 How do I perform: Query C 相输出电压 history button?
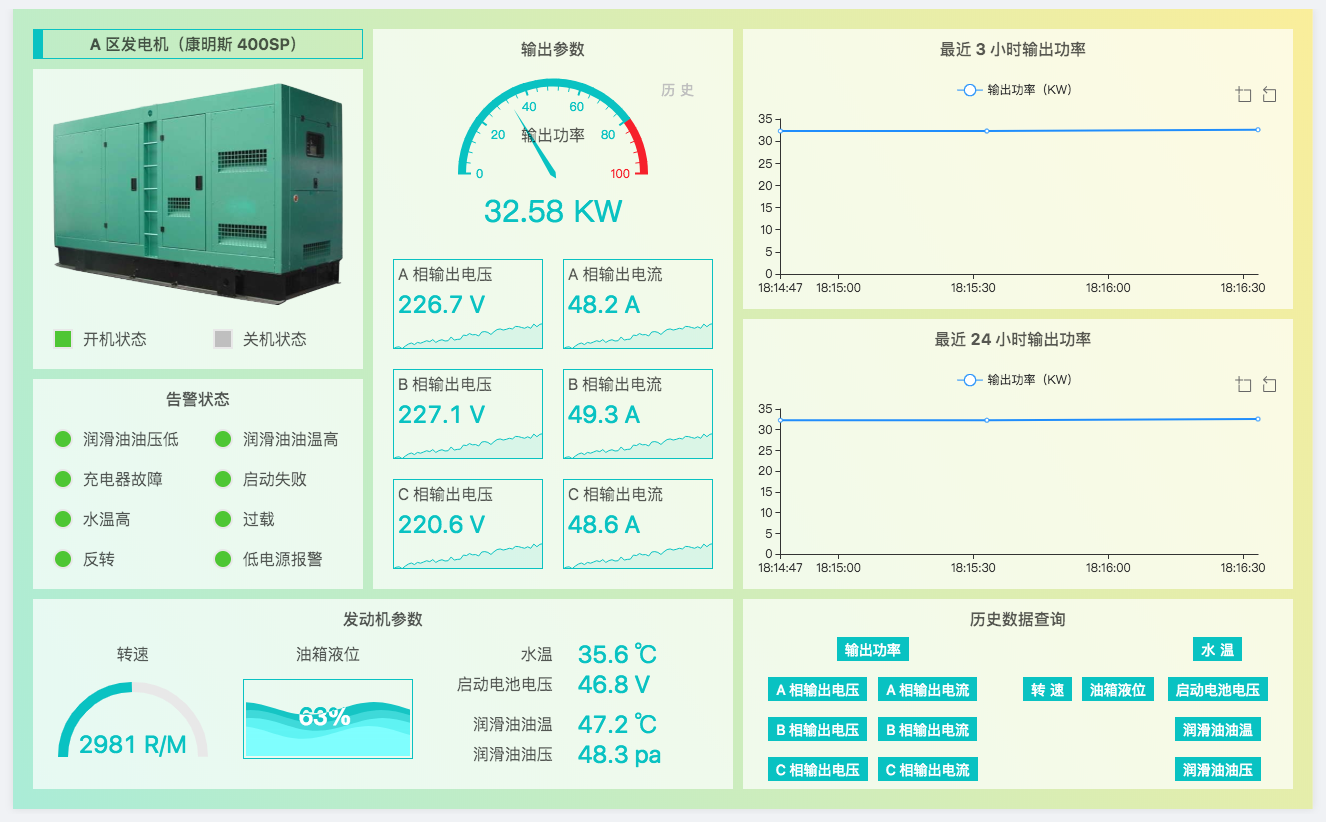(817, 770)
